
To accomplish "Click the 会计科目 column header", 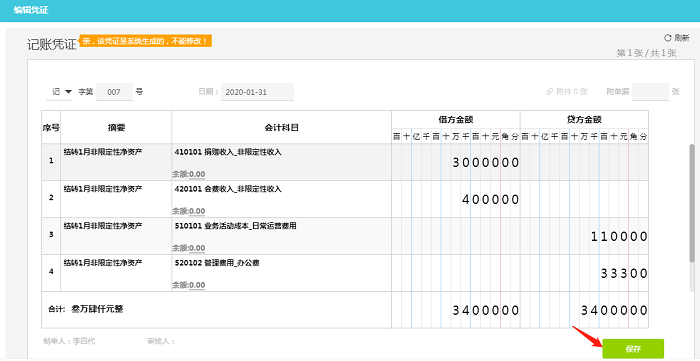I will [281, 128].
